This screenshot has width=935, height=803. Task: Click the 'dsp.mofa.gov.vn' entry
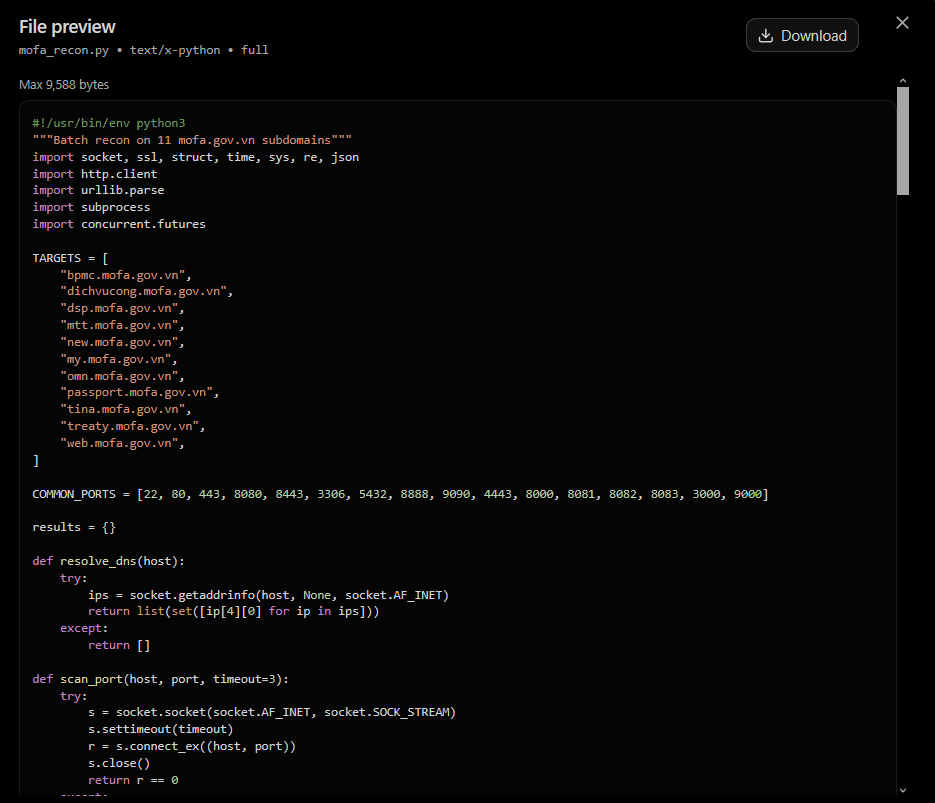pyautogui.click(x=122, y=308)
